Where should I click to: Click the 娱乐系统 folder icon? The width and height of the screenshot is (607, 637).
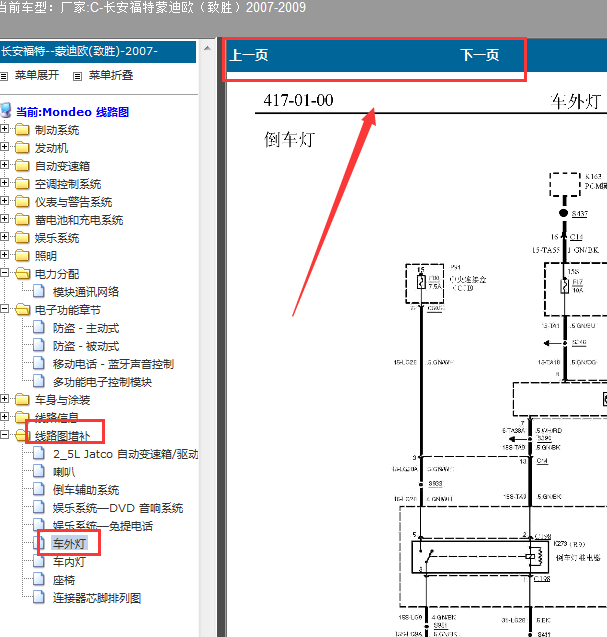pyautogui.click(x=22, y=237)
